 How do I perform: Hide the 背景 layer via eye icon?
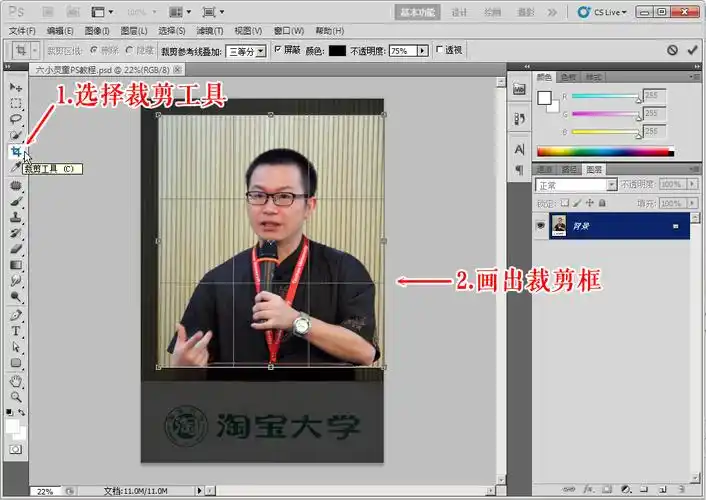[x=541, y=226]
